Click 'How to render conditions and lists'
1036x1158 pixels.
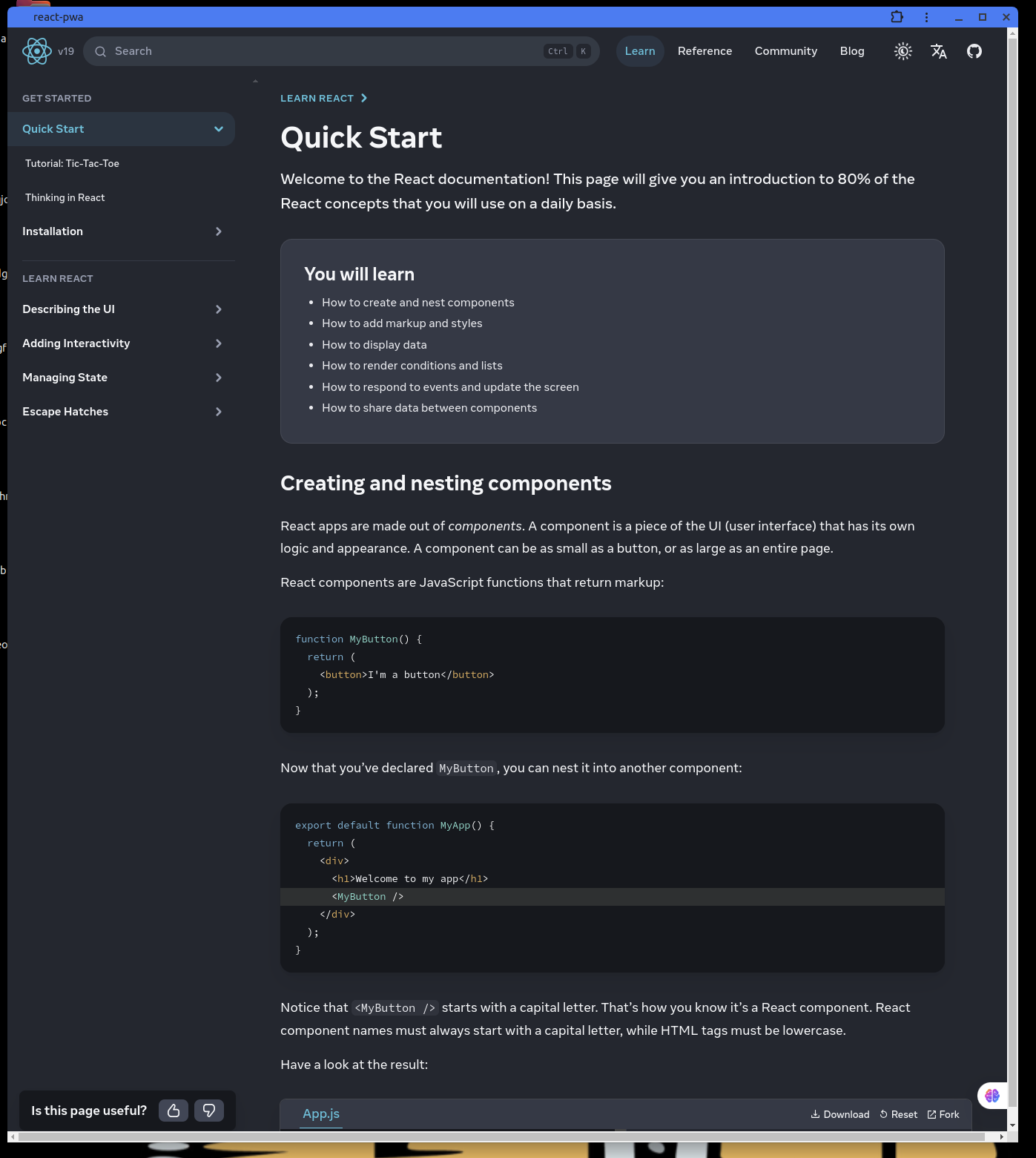click(412, 366)
